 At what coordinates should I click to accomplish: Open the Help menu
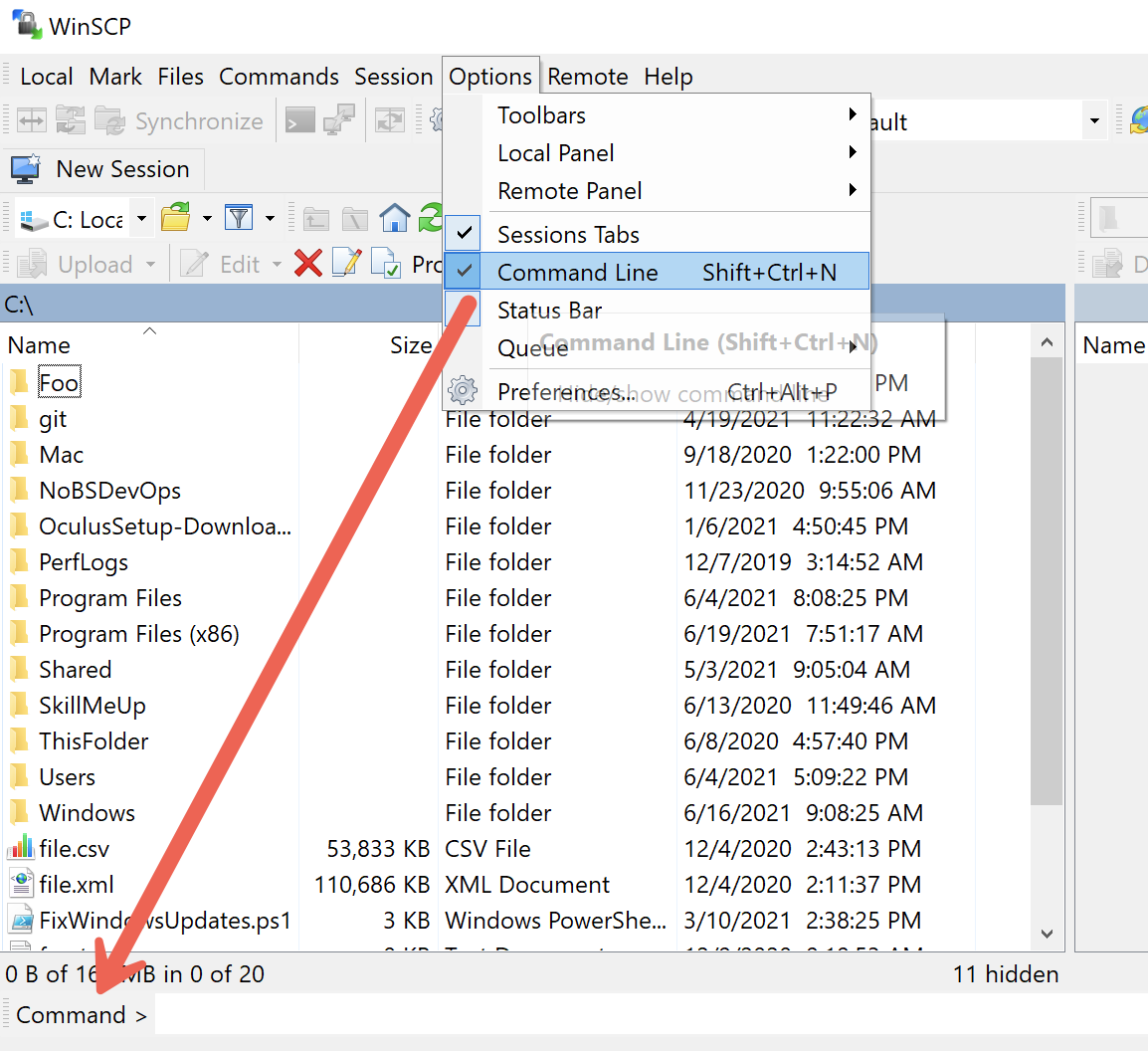(668, 77)
